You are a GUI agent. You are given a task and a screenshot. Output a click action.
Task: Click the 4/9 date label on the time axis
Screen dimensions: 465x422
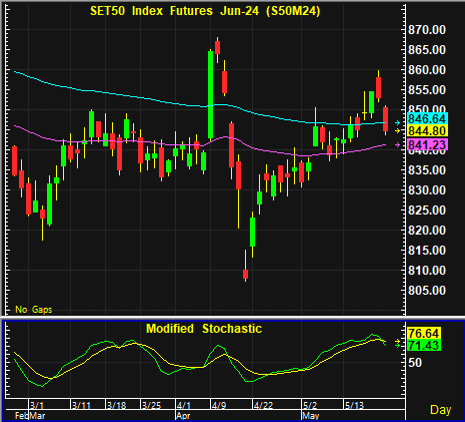tap(219, 406)
